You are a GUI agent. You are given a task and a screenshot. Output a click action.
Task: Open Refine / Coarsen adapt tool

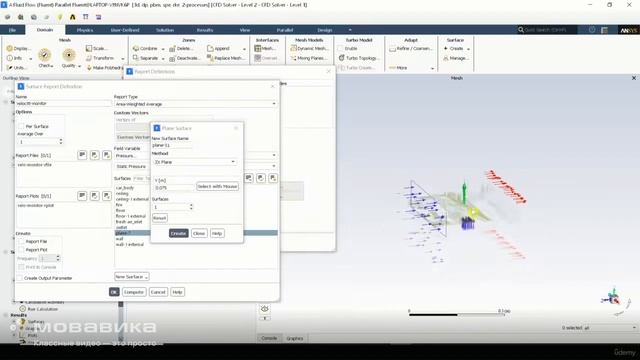(x=411, y=49)
